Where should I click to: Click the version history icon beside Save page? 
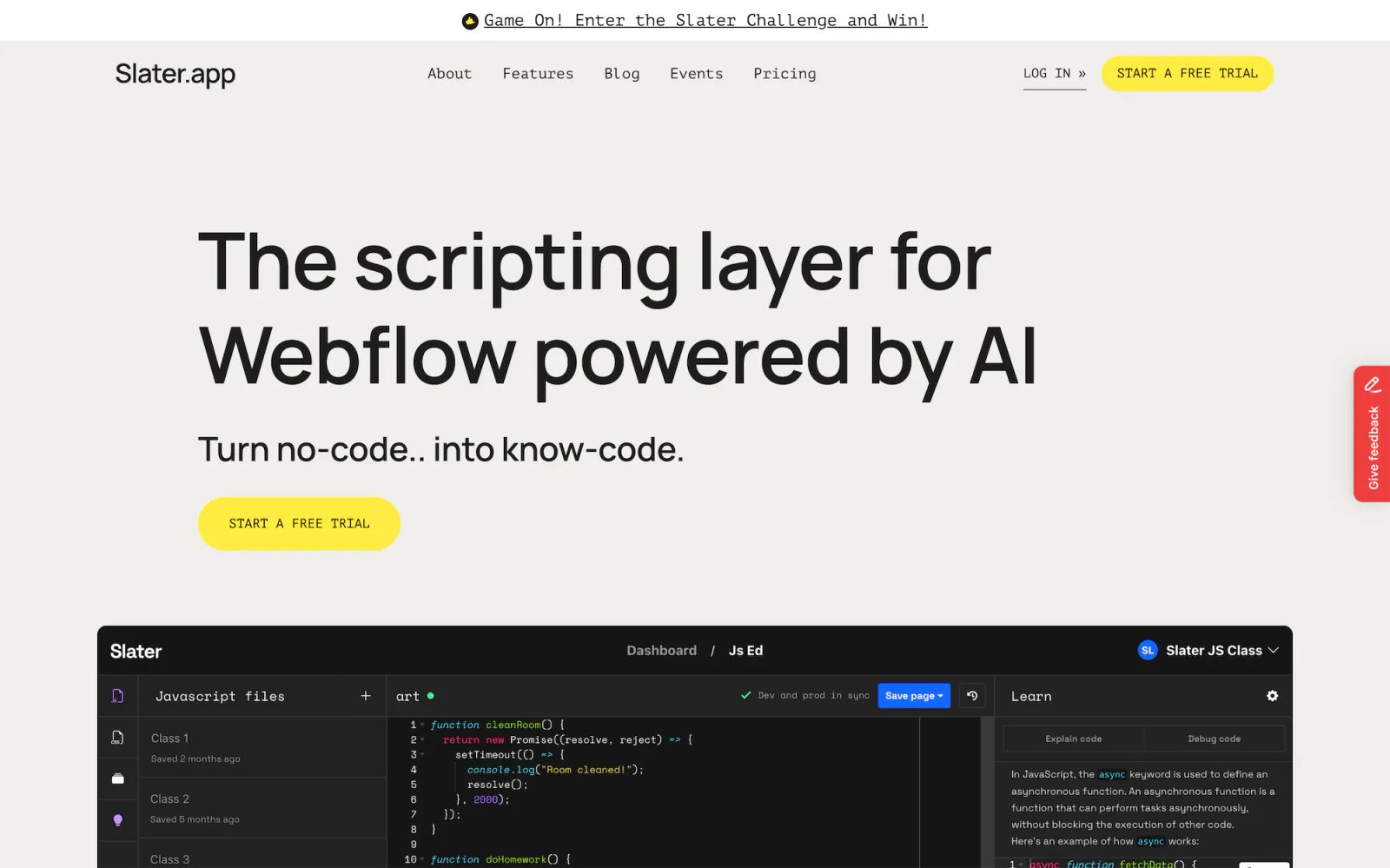pos(972,696)
